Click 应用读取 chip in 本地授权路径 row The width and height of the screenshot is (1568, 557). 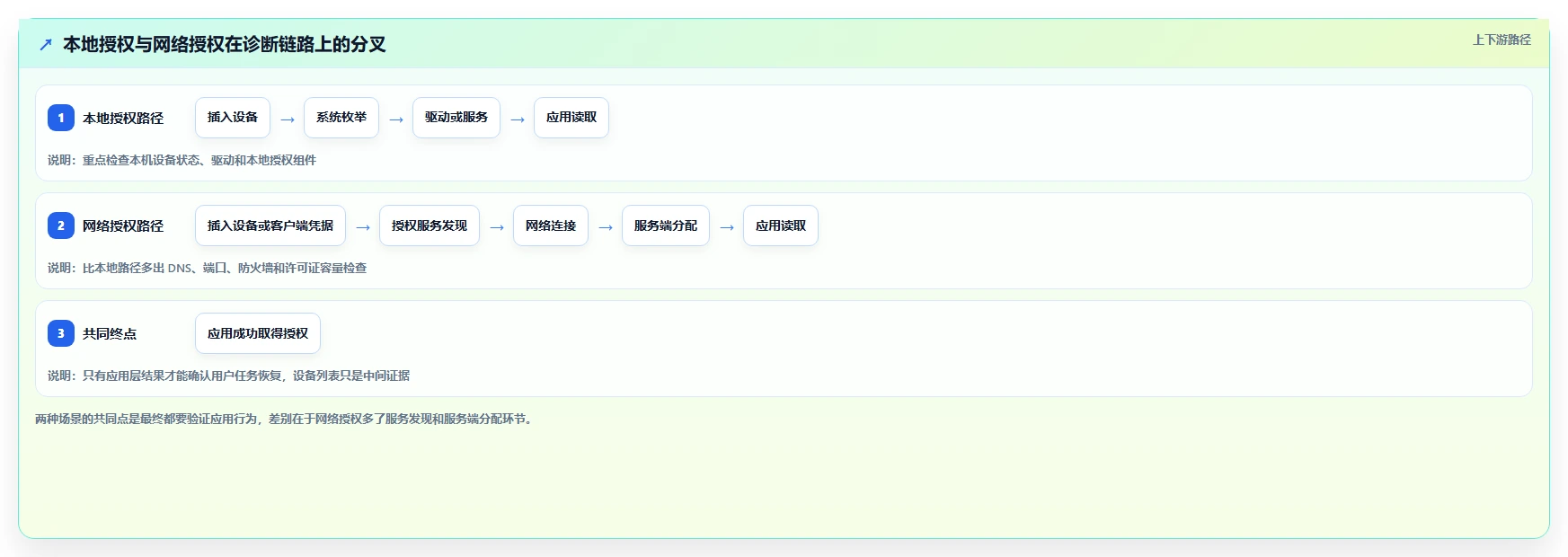tap(571, 118)
